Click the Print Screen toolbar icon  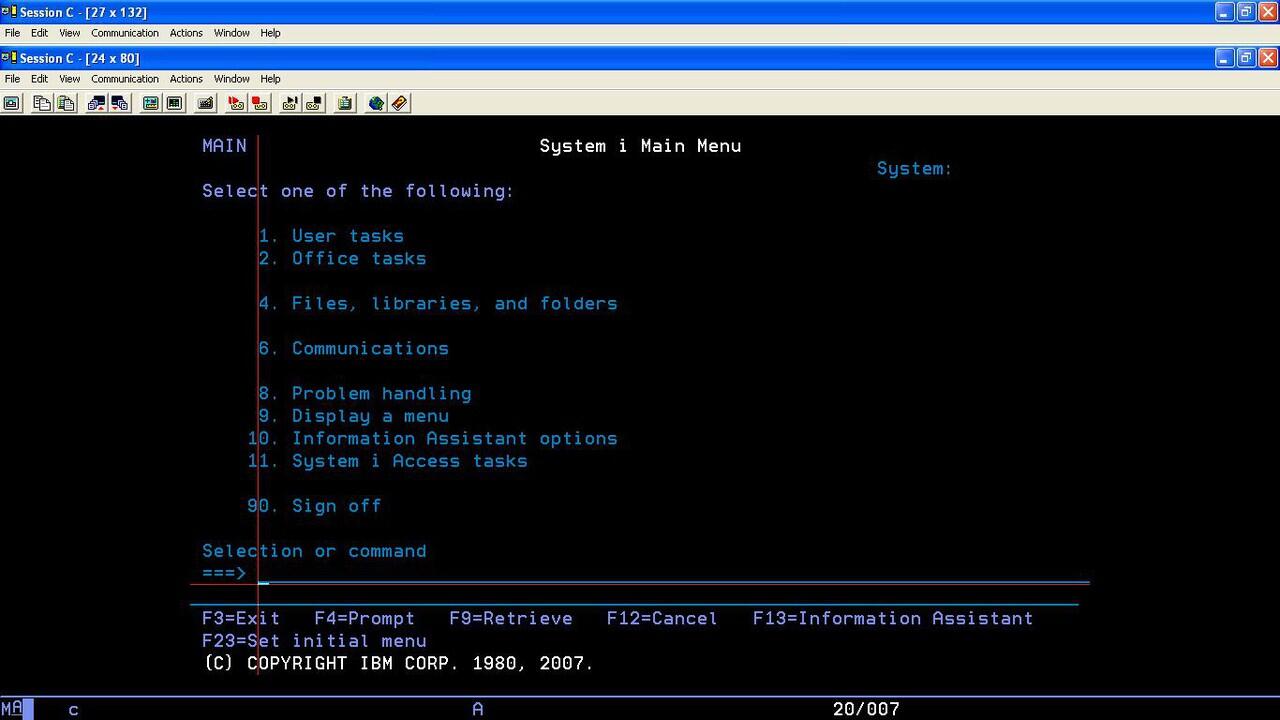(12, 103)
